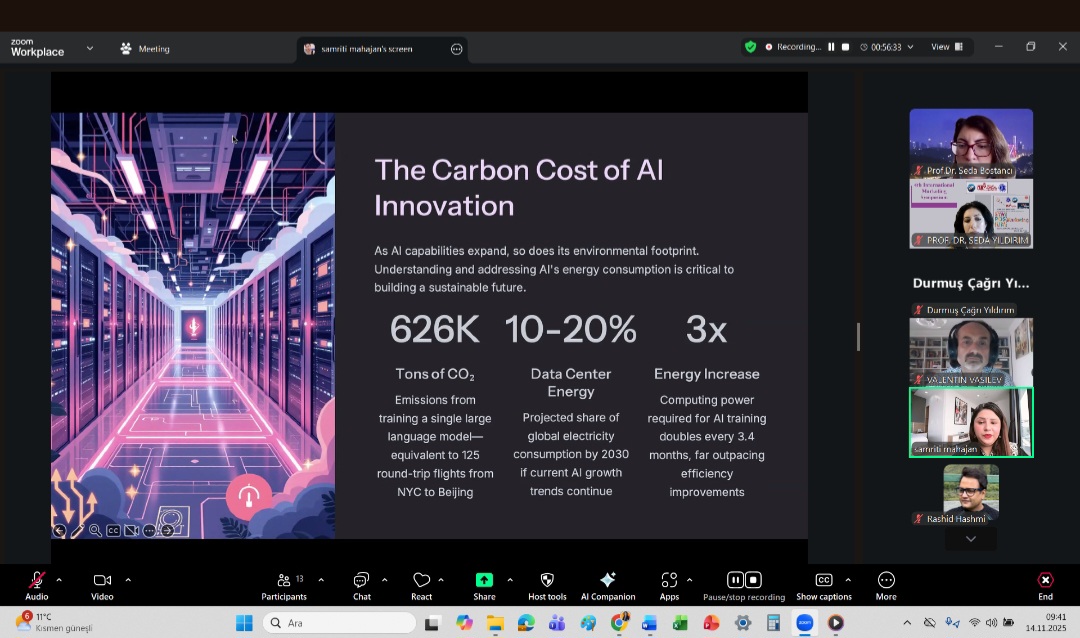Open the View layout menu
The height and width of the screenshot is (638, 1080).
(x=946, y=47)
